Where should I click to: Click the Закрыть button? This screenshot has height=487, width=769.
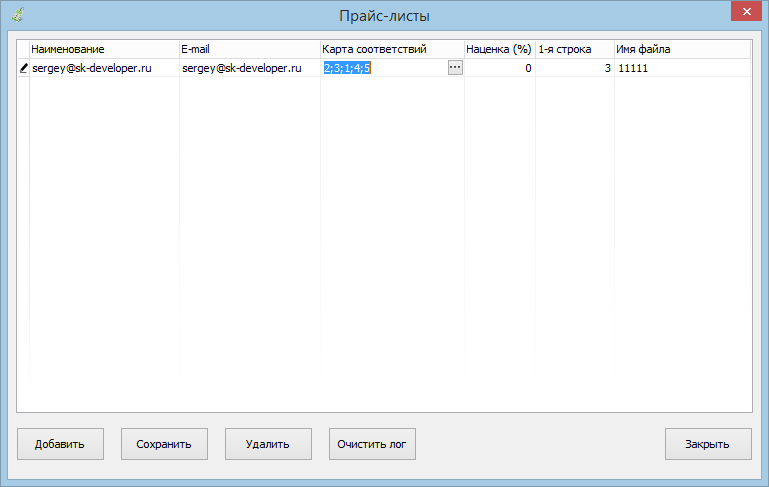(708, 444)
